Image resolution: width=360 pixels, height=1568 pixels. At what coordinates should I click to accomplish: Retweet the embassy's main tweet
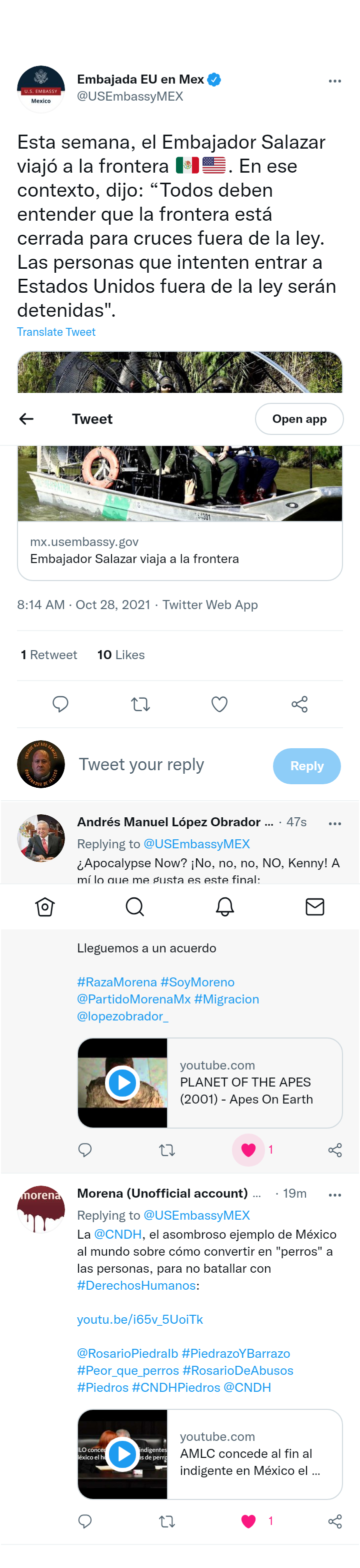140,704
